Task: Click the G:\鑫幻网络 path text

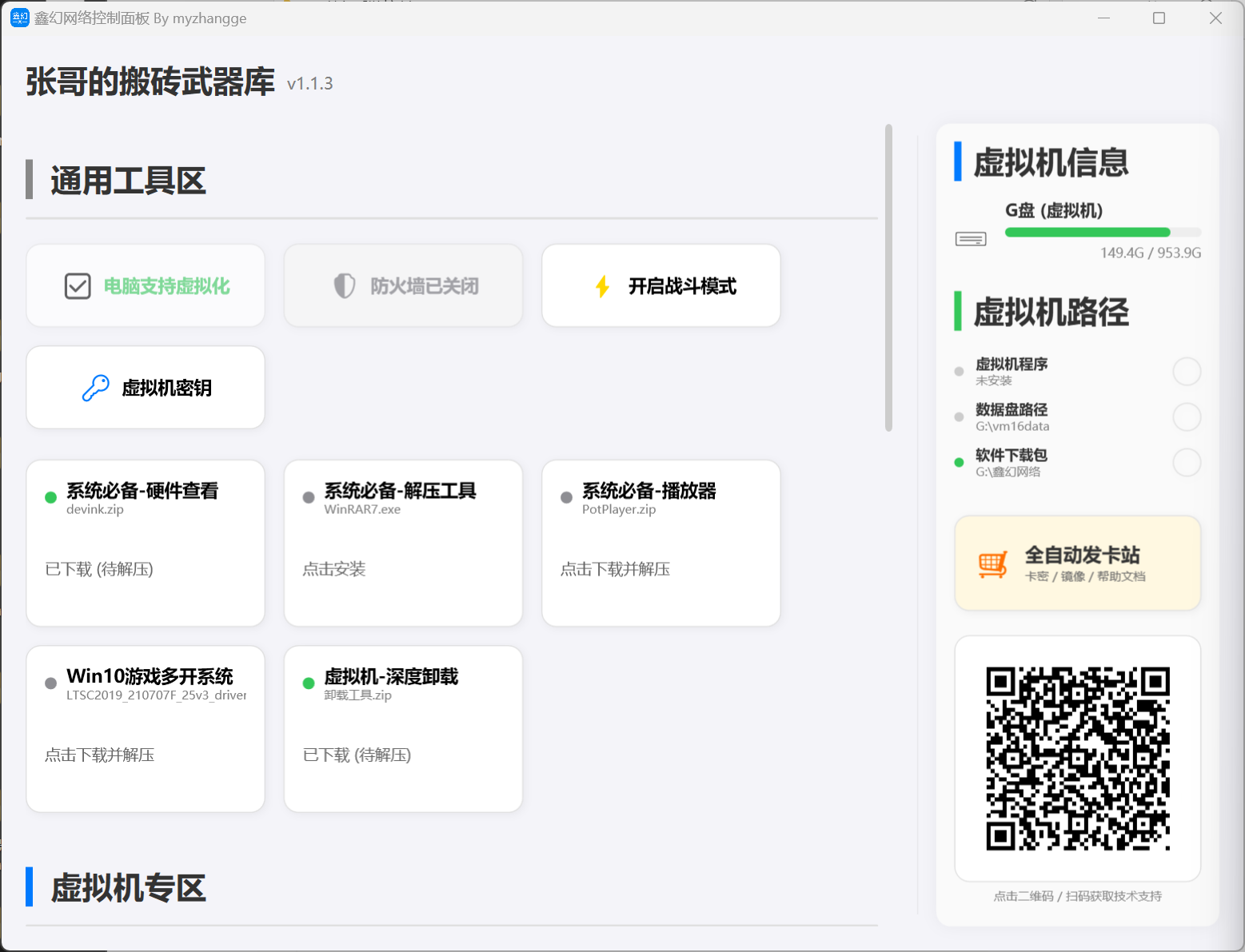Action: [1008, 472]
